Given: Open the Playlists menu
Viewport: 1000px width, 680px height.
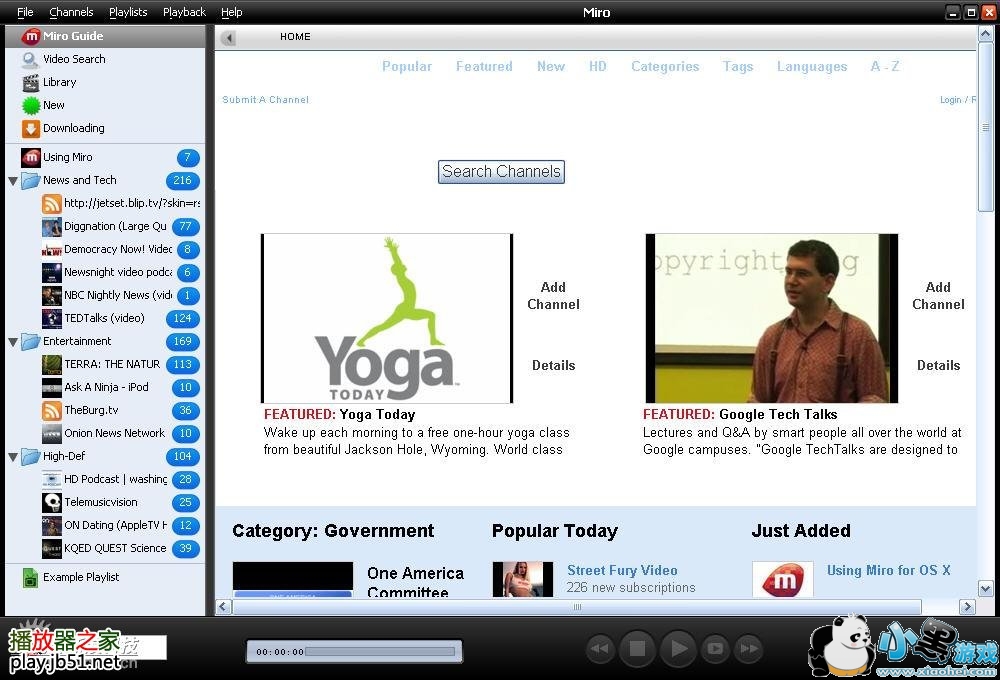Looking at the screenshot, I should click(128, 12).
